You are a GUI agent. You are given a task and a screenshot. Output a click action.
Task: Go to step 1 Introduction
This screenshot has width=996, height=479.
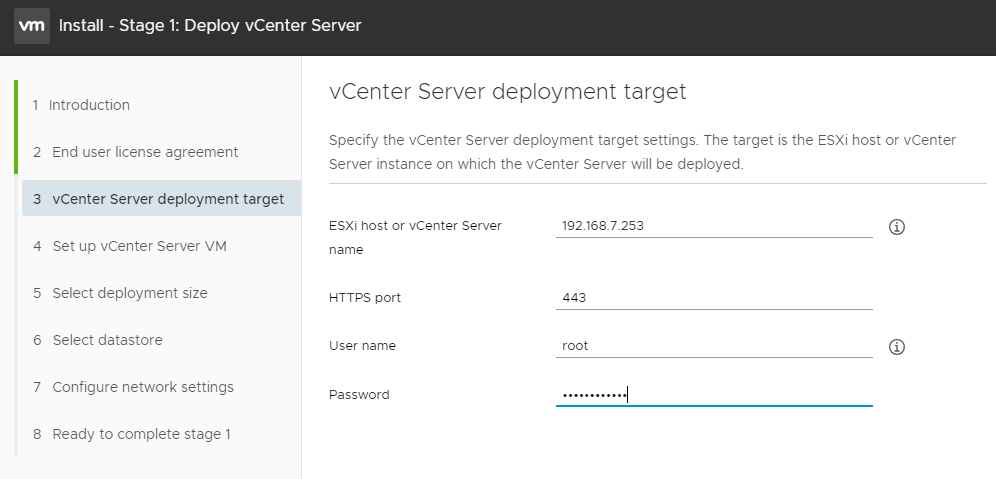(81, 105)
